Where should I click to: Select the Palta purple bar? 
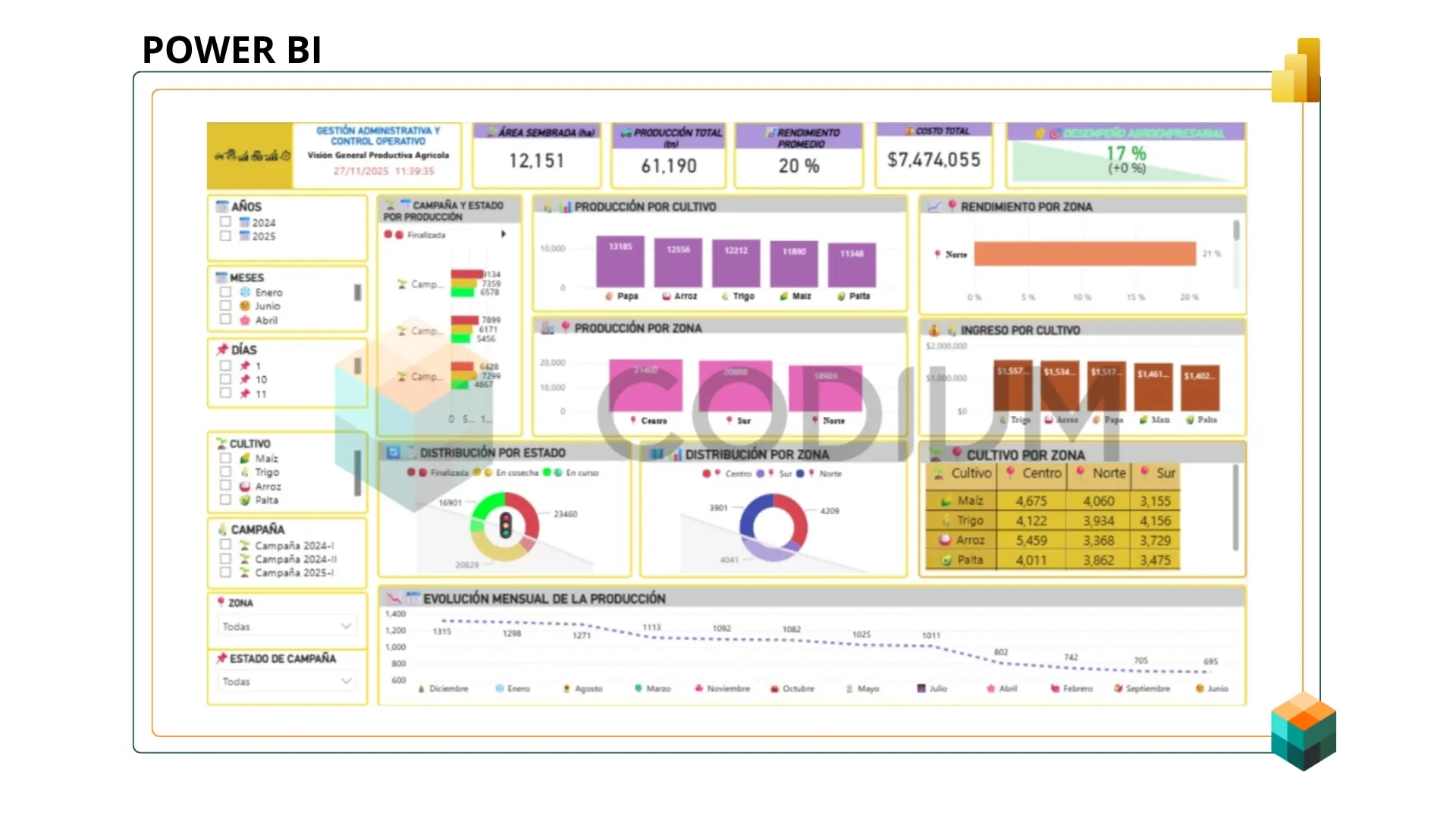coord(852,265)
